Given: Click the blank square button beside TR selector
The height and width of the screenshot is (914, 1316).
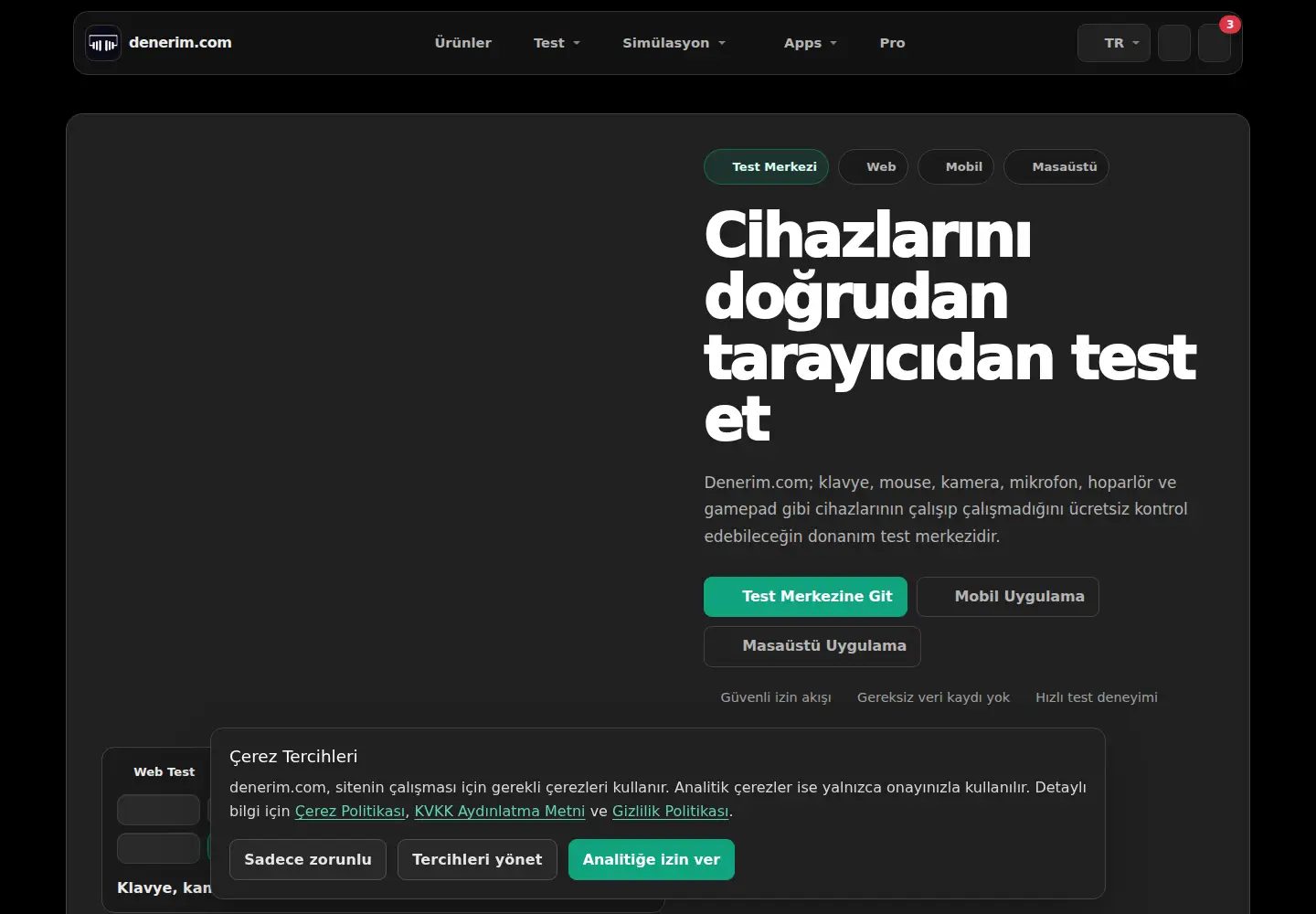Looking at the screenshot, I should click(1174, 43).
